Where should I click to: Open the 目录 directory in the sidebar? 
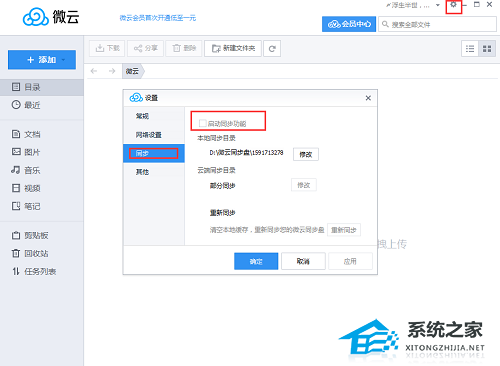pos(42,87)
